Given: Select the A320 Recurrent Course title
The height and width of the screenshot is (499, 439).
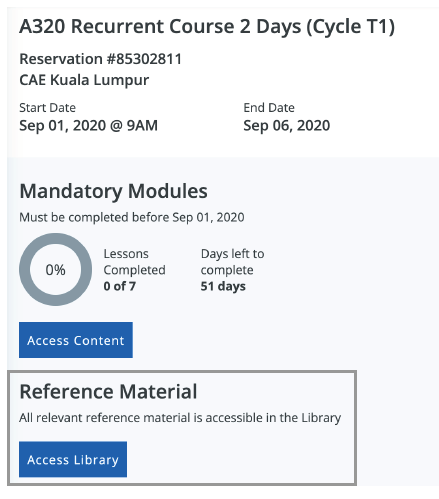Looking at the screenshot, I should point(207,26).
